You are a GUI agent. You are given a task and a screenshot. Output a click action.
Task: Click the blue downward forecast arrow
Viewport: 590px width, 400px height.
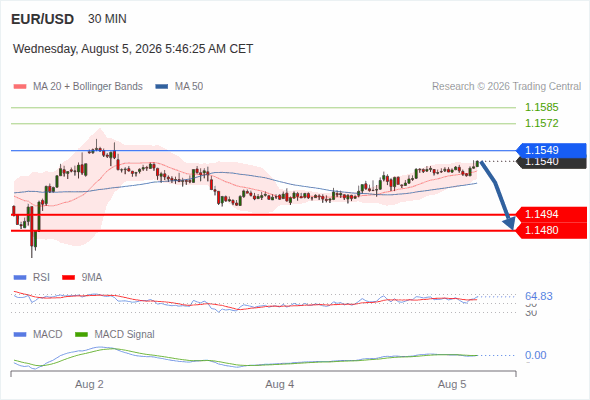pyautogui.click(x=497, y=195)
